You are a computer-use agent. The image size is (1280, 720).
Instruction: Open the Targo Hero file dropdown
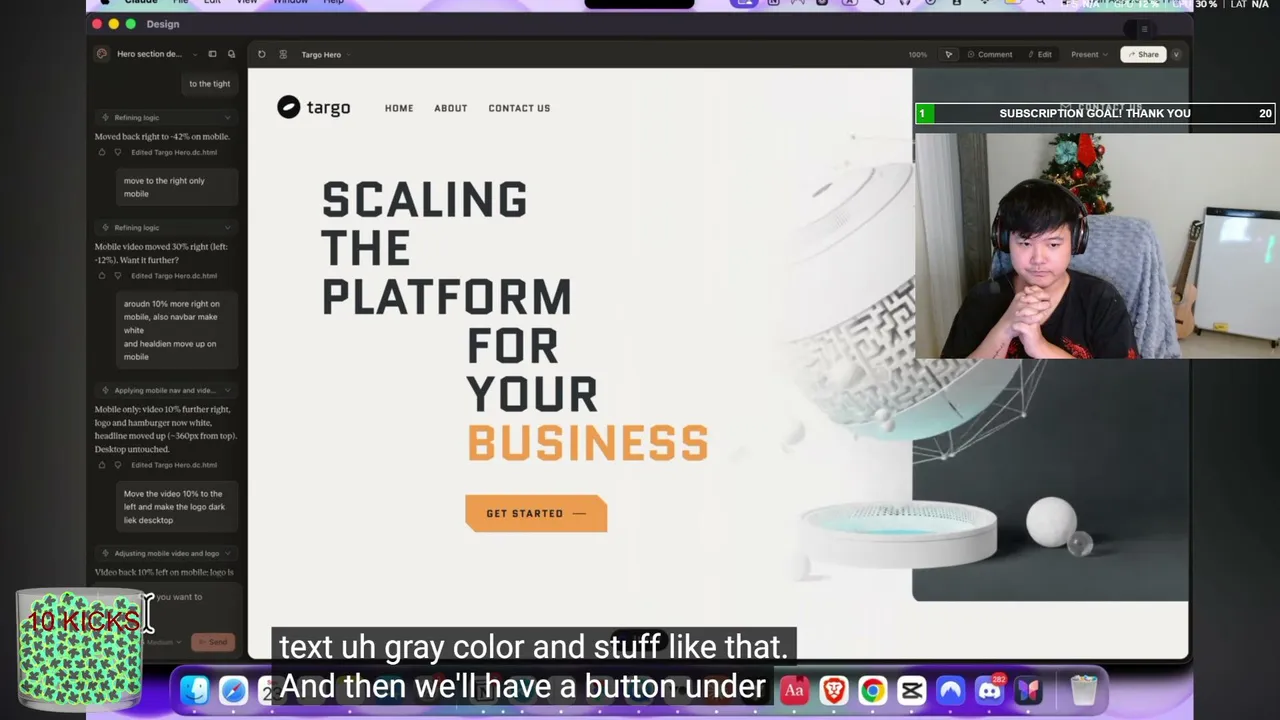coord(348,54)
